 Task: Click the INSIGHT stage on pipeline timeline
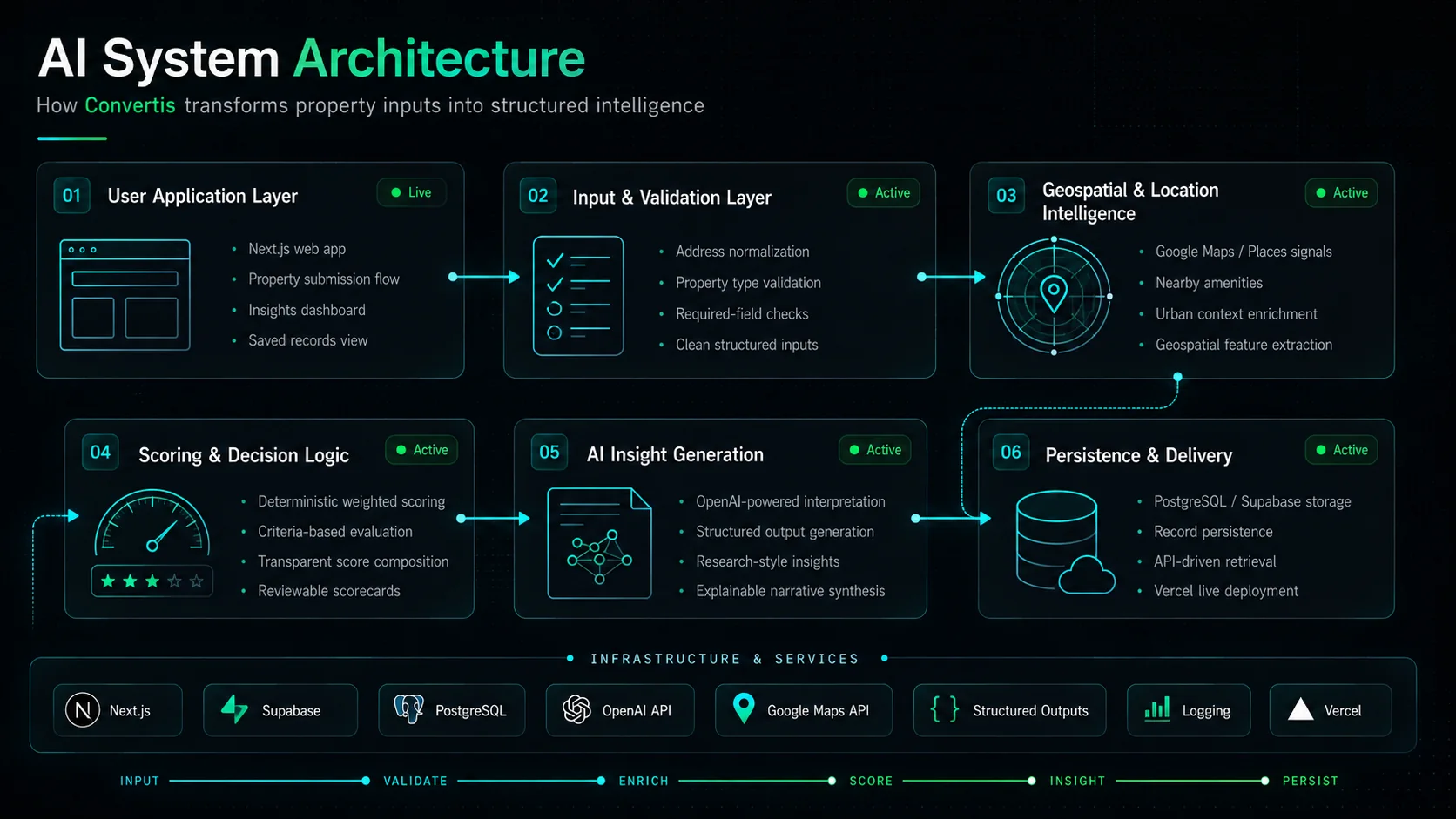tap(1077, 781)
